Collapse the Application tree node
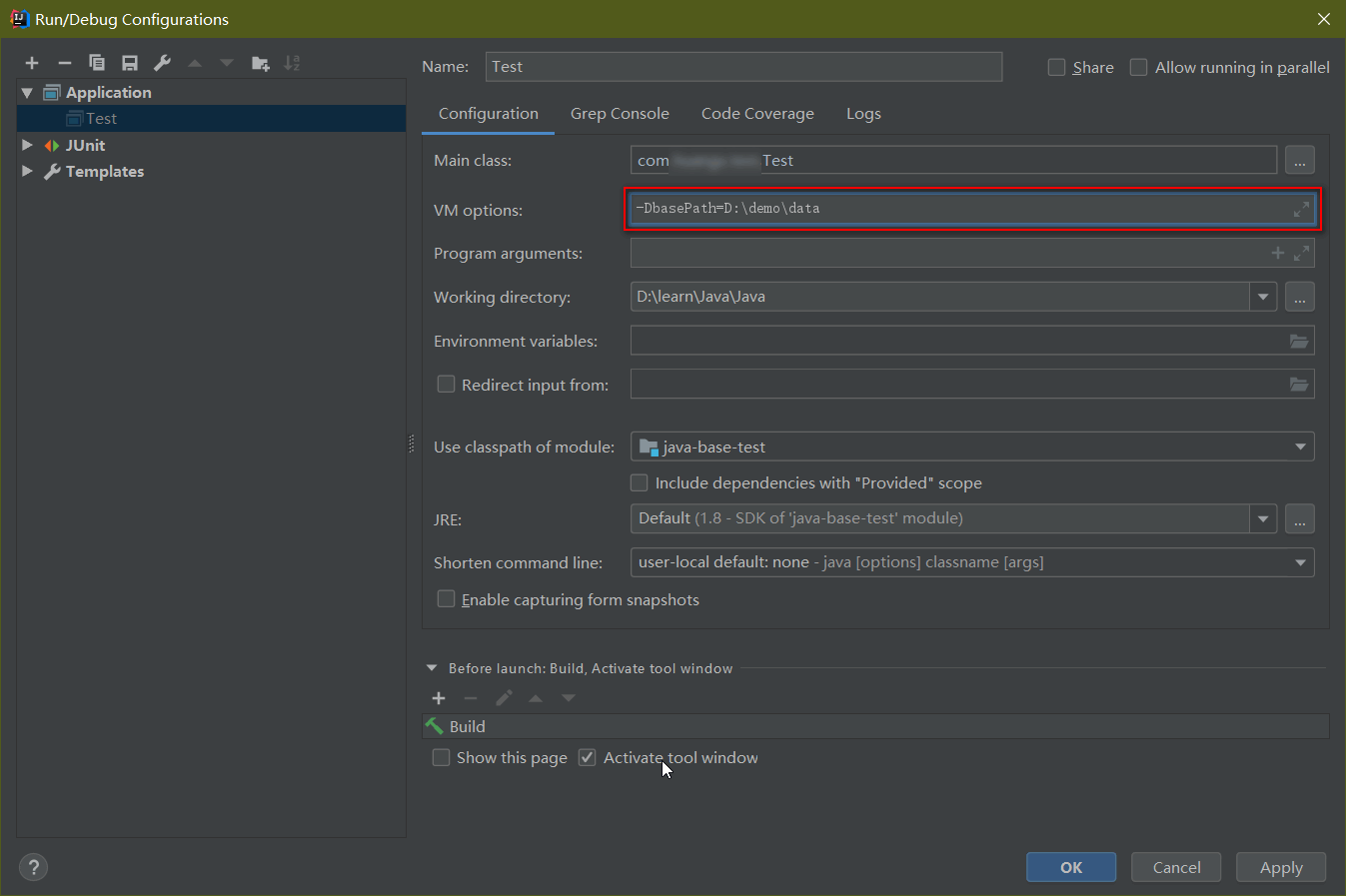Screen dimensions: 1346x896 (x=27, y=93)
